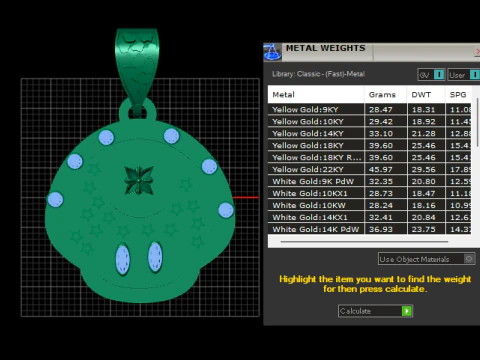The image size is (480, 360).
Task: Open the Use Object Materials dropdown
Action: pos(426,259)
